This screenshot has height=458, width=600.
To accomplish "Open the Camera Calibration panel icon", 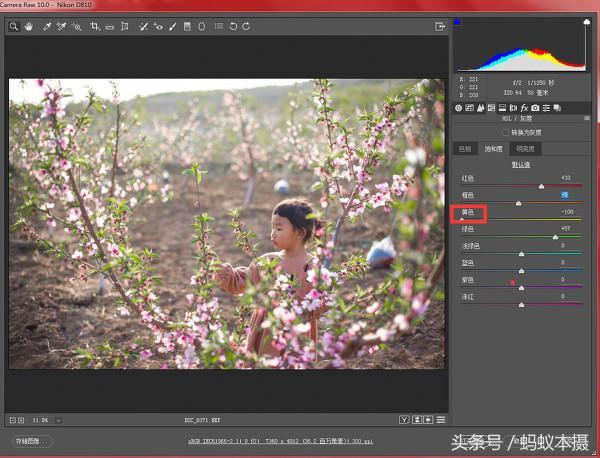I will pos(536,107).
